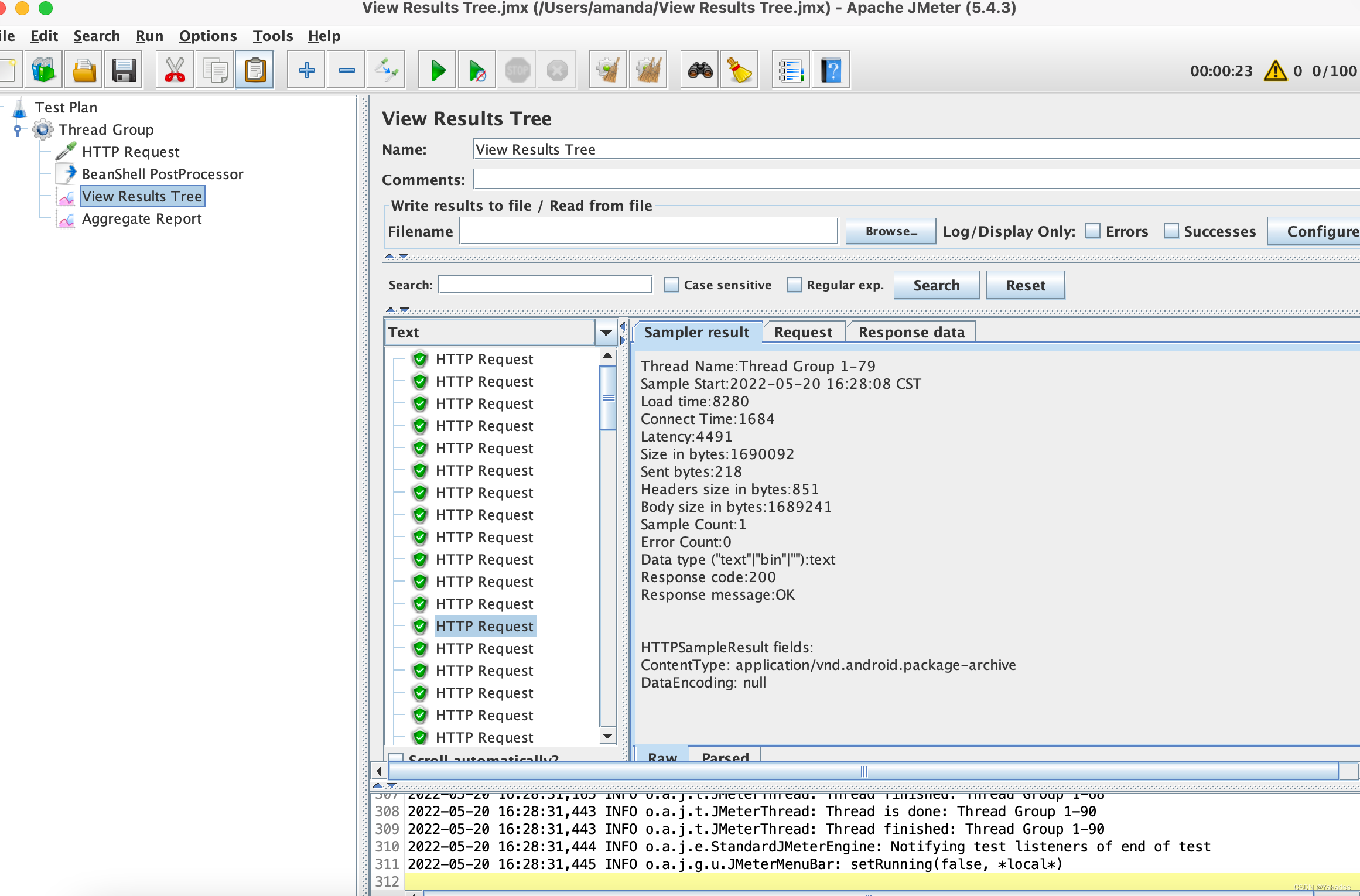Click the horizontal scrollbar thumb
Image resolution: width=1360 pixels, height=896 pixels.
click(x=863, y=771)
